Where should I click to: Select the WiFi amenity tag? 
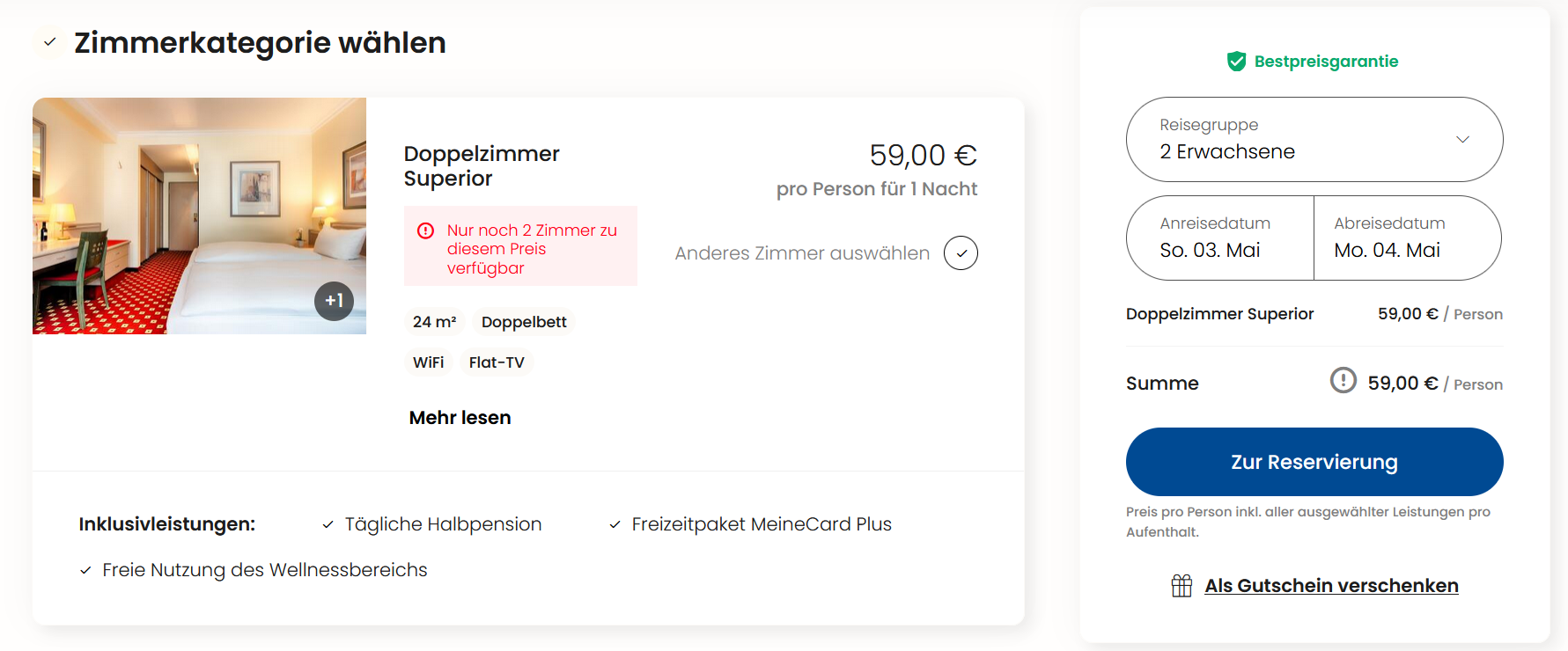pos(429,362)
